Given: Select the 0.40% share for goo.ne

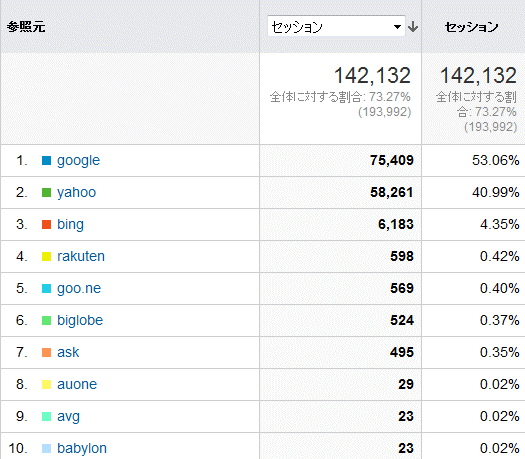Looking at the screenshot, I should [500, 288].
